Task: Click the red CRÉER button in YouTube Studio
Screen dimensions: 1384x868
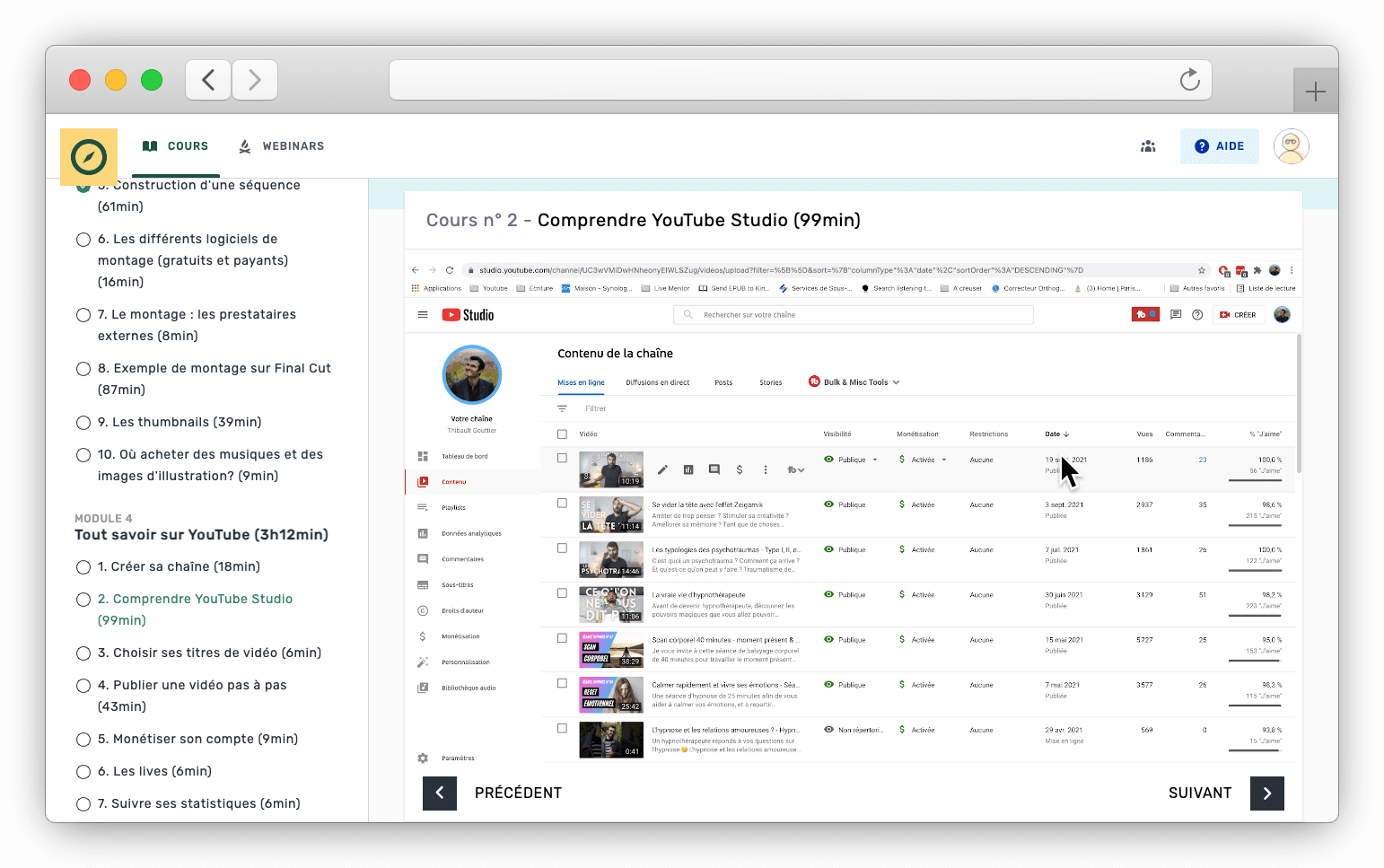Action: coord(1239,314)
